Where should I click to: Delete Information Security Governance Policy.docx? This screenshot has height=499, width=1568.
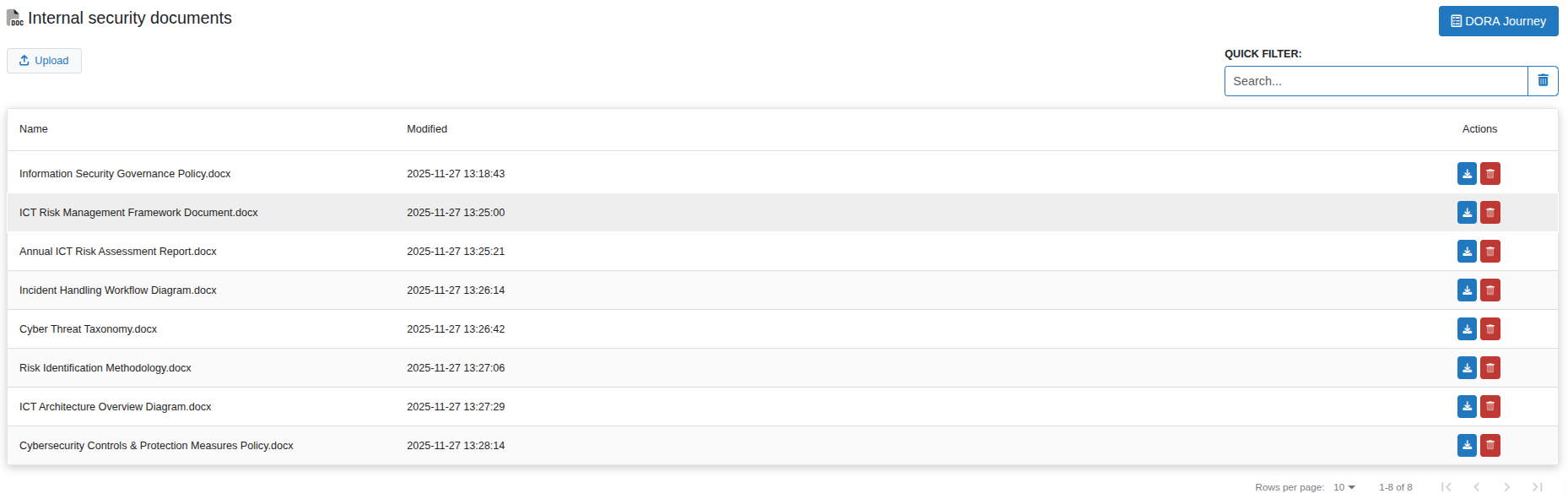[1490, 174]
